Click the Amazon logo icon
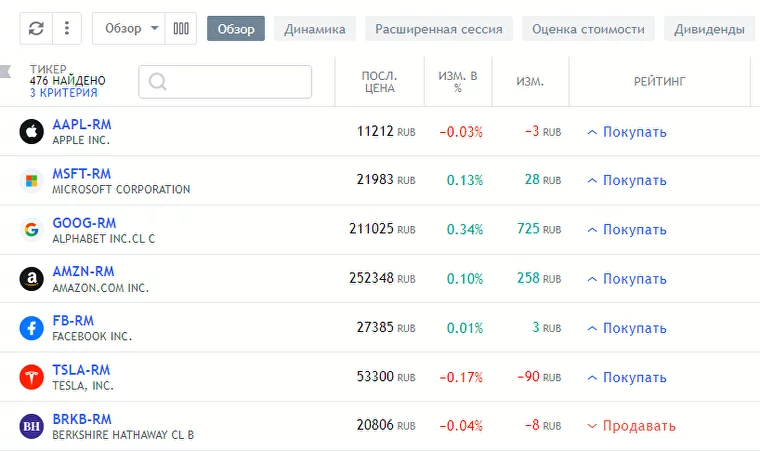The image size is (760, 451). (32, 279)
